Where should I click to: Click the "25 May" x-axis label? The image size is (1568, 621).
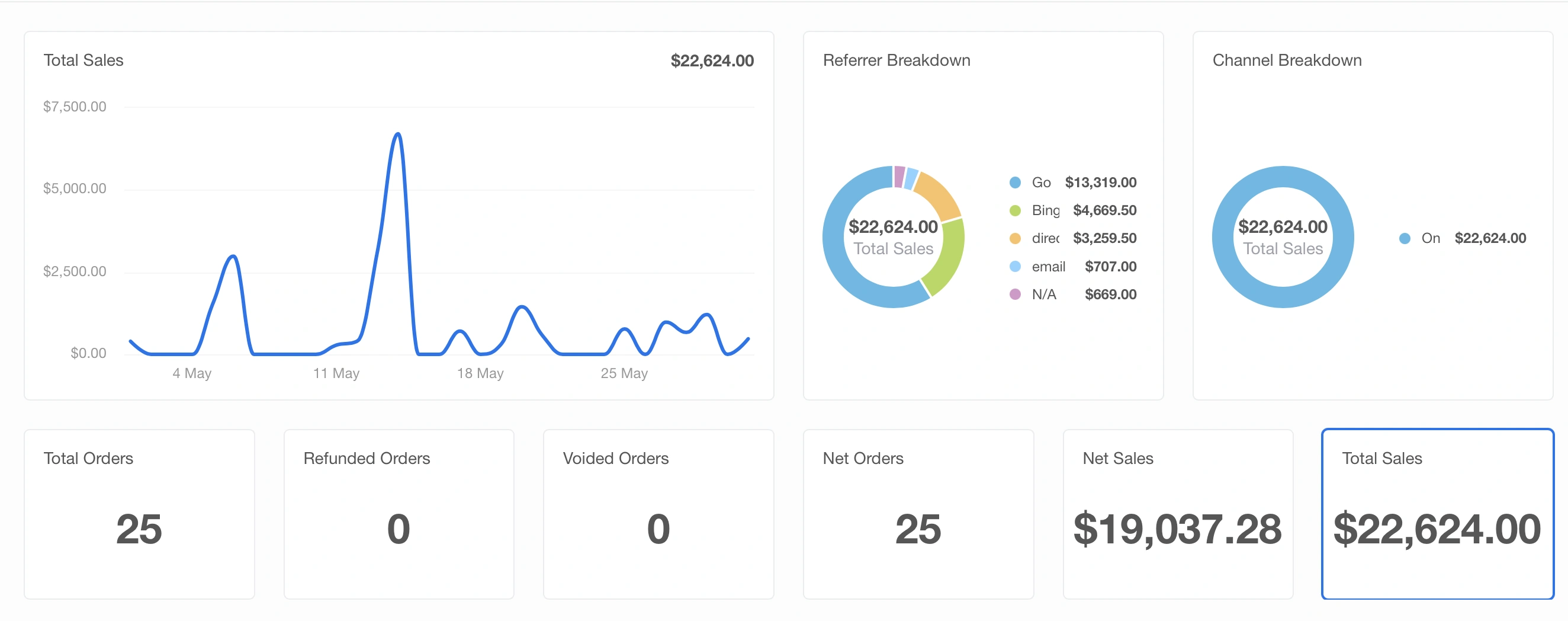tap(624, 373)
